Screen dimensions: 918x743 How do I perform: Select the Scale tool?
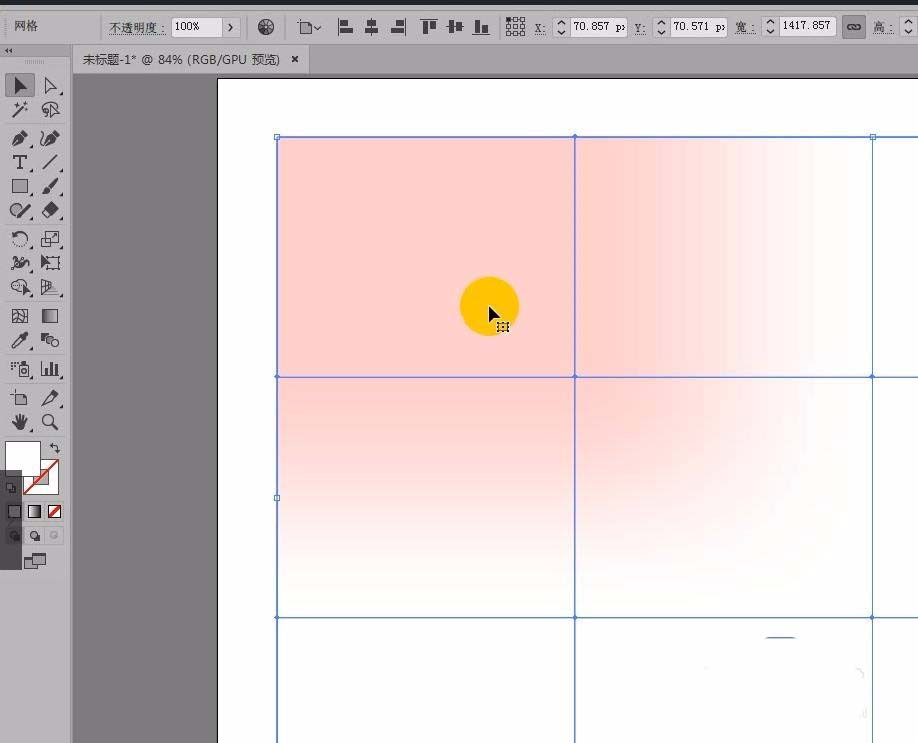tap(50, 239)
